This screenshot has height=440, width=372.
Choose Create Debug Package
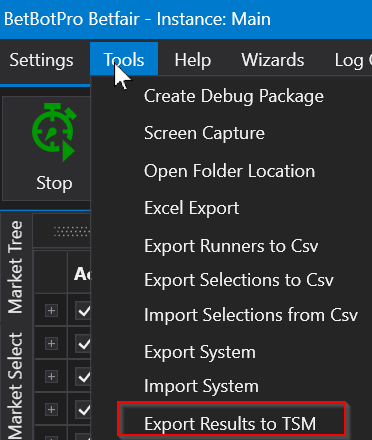[234, 97]
